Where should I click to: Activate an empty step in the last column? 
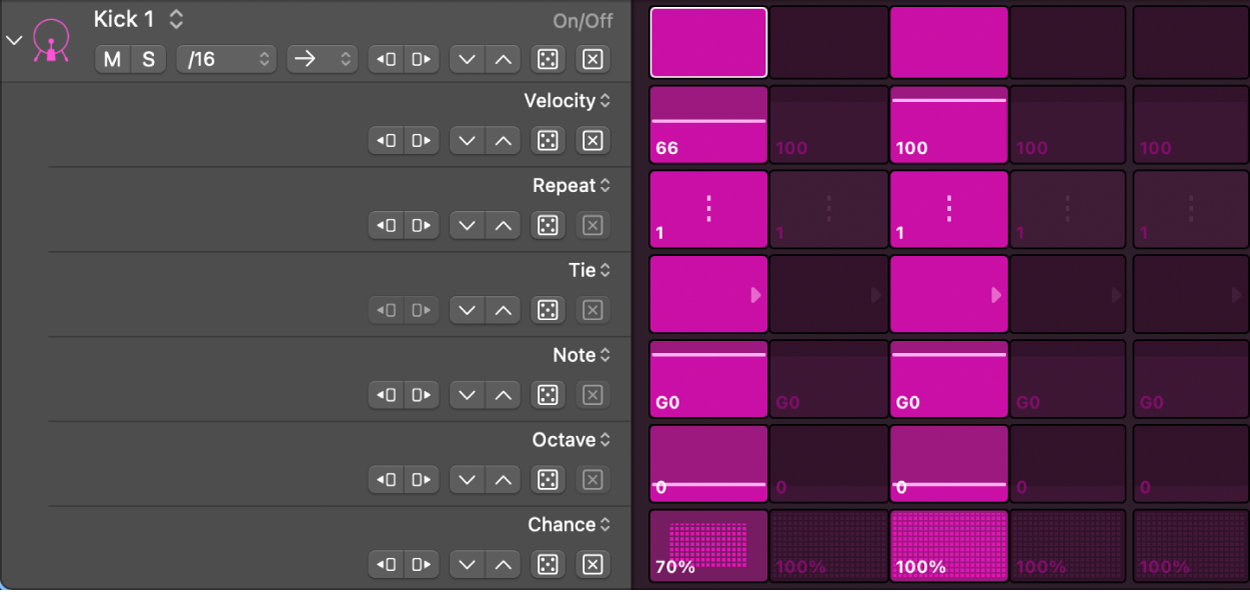coord(1190,41)
